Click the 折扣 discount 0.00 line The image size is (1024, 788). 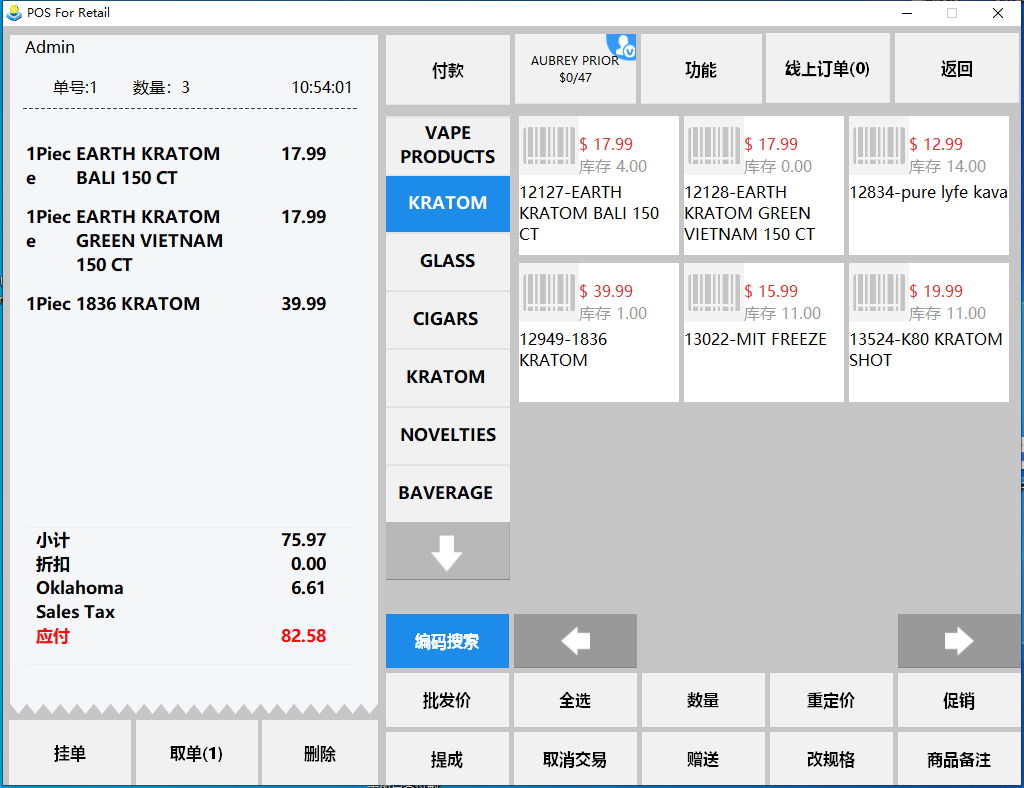coord(181,564)
